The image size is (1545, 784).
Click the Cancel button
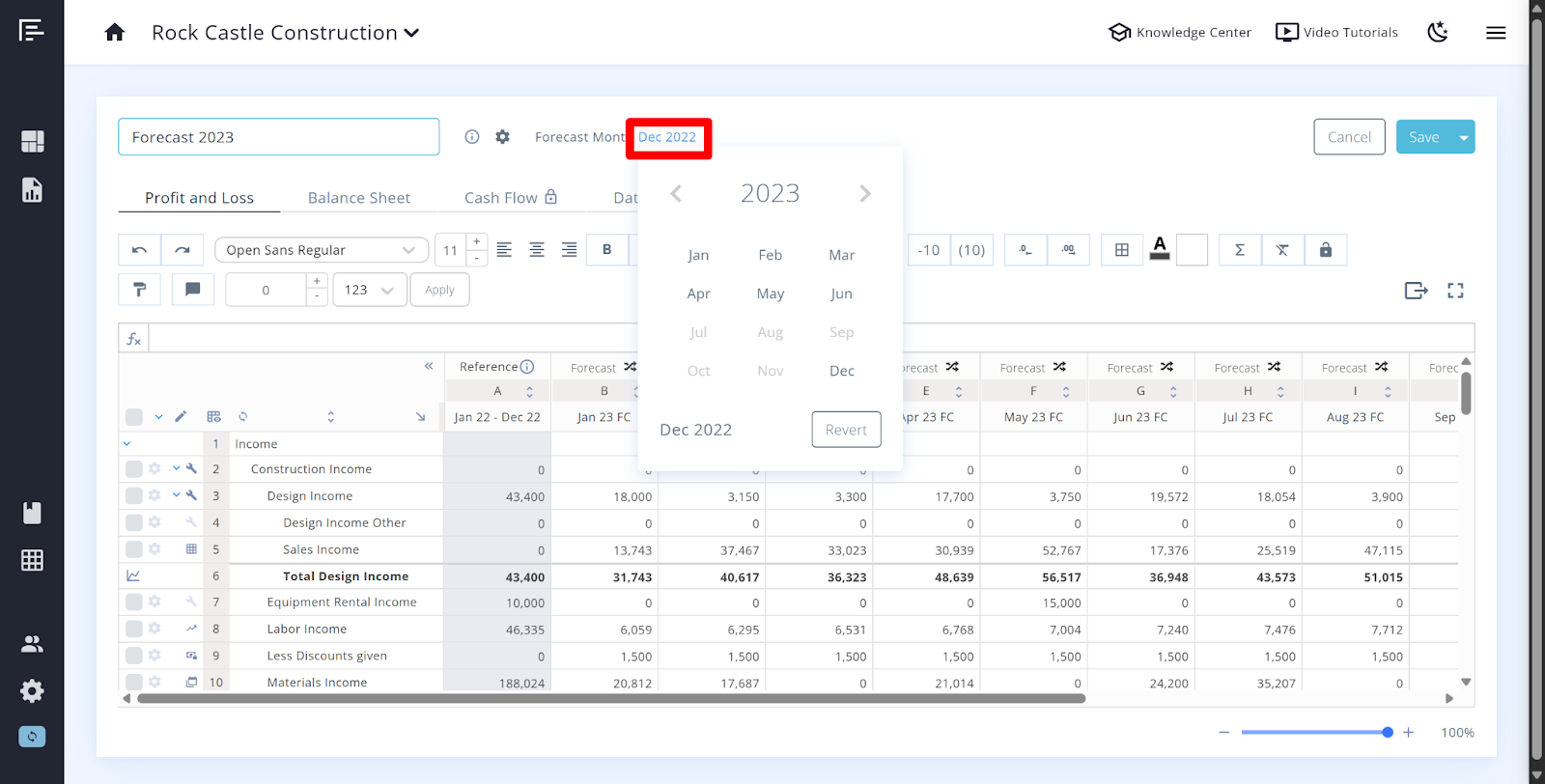pos(1350,137)
